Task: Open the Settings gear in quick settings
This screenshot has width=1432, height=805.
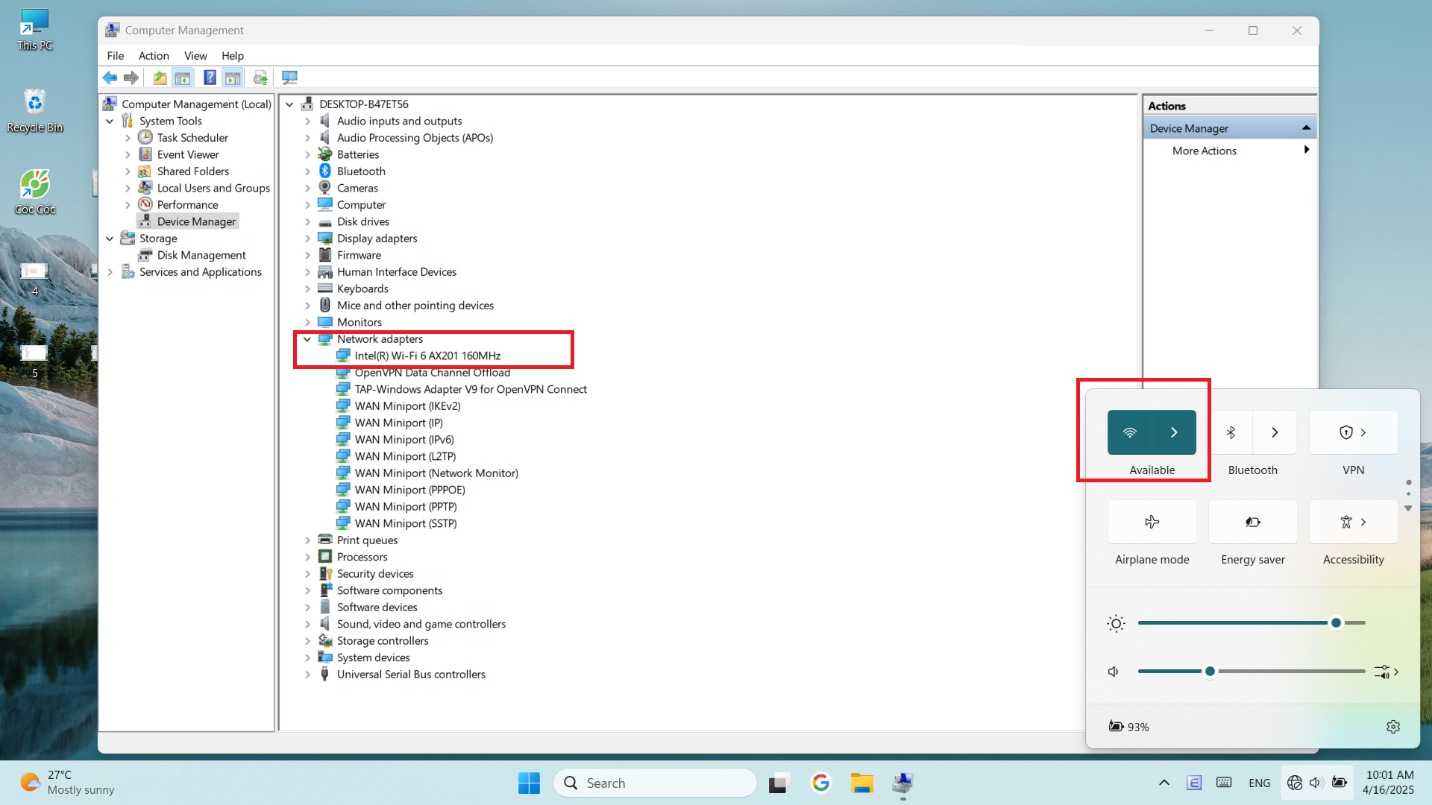Action: (x=1393, y=727)
